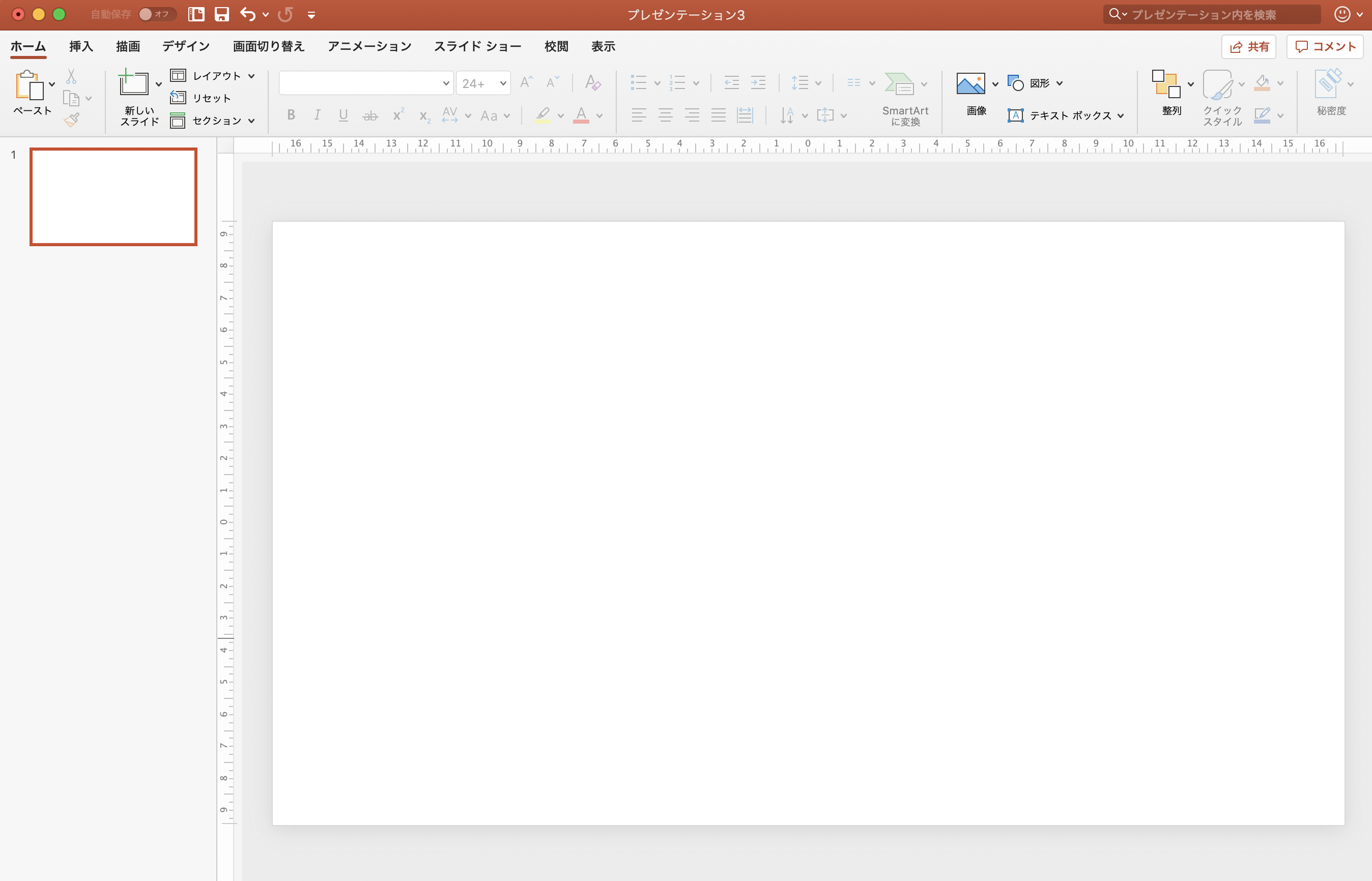Switch to the 描画 tab
This screenshot has width=1372, height=881.
[x=128, y=46]
